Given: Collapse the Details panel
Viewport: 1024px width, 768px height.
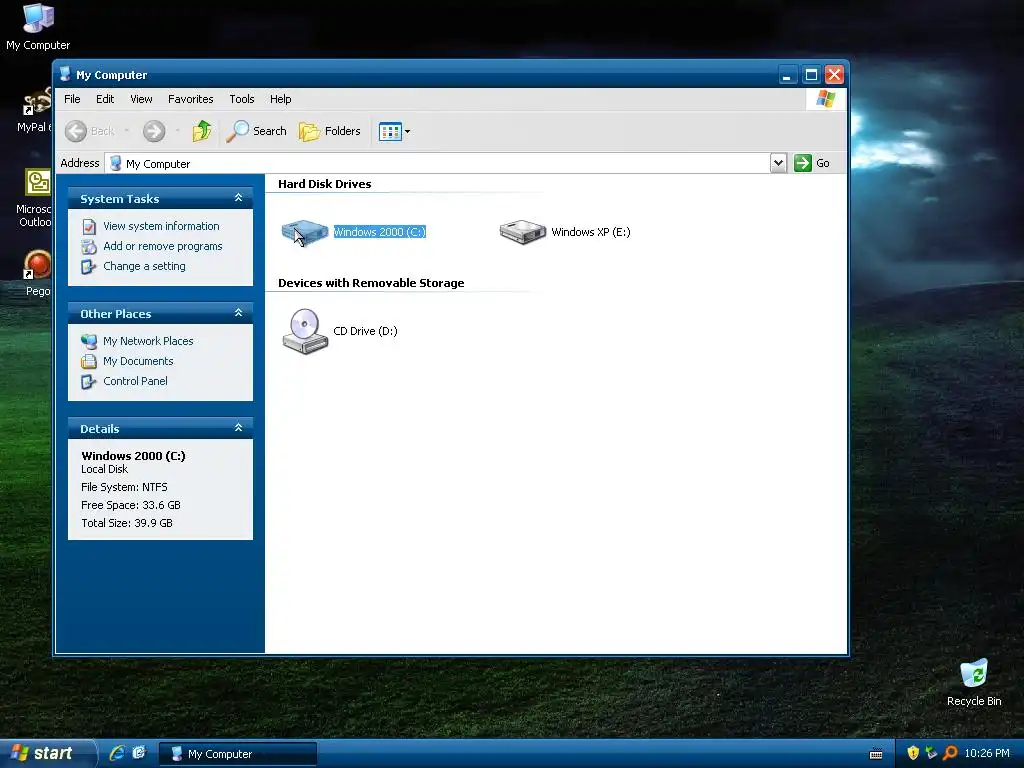Looking at the screenshot, I should click(238, 428).
